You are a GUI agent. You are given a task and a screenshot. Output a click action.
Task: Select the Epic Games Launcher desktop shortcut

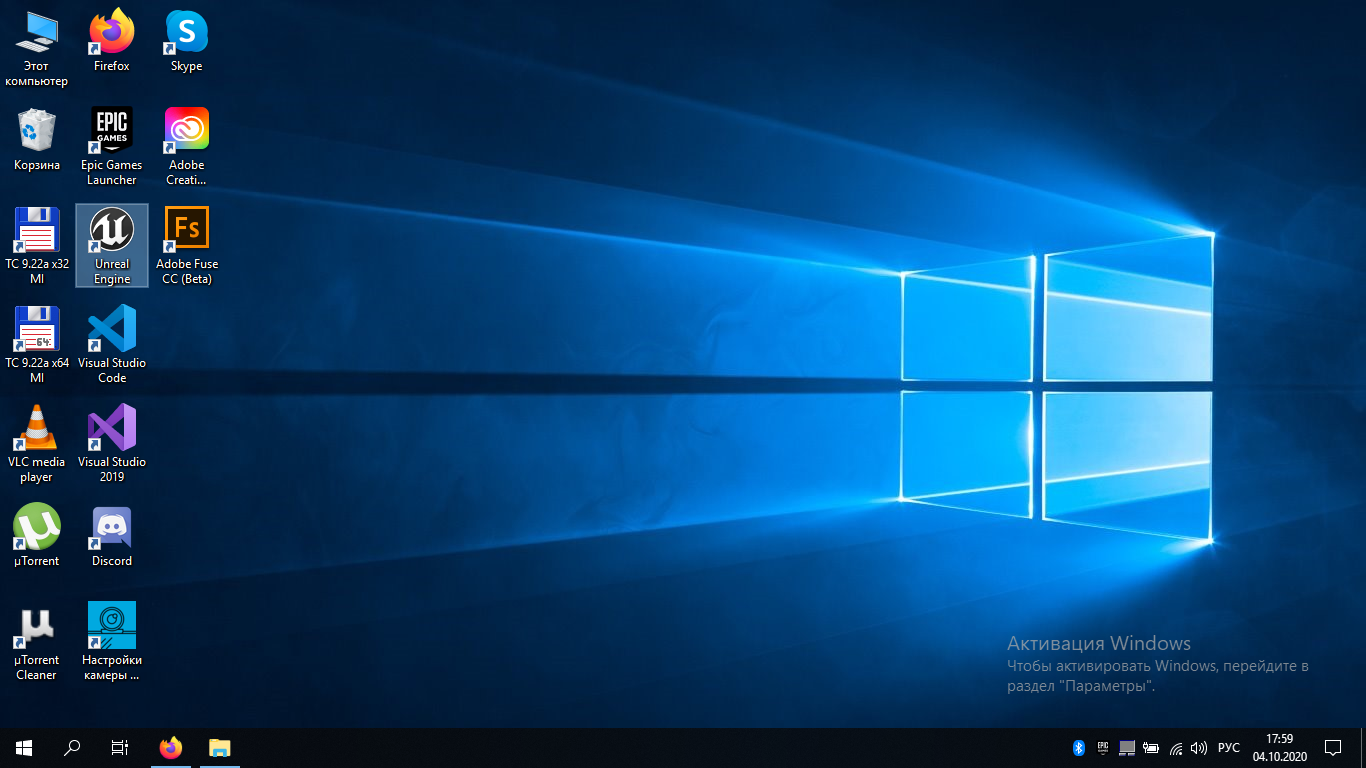click(x=112, y=147)
